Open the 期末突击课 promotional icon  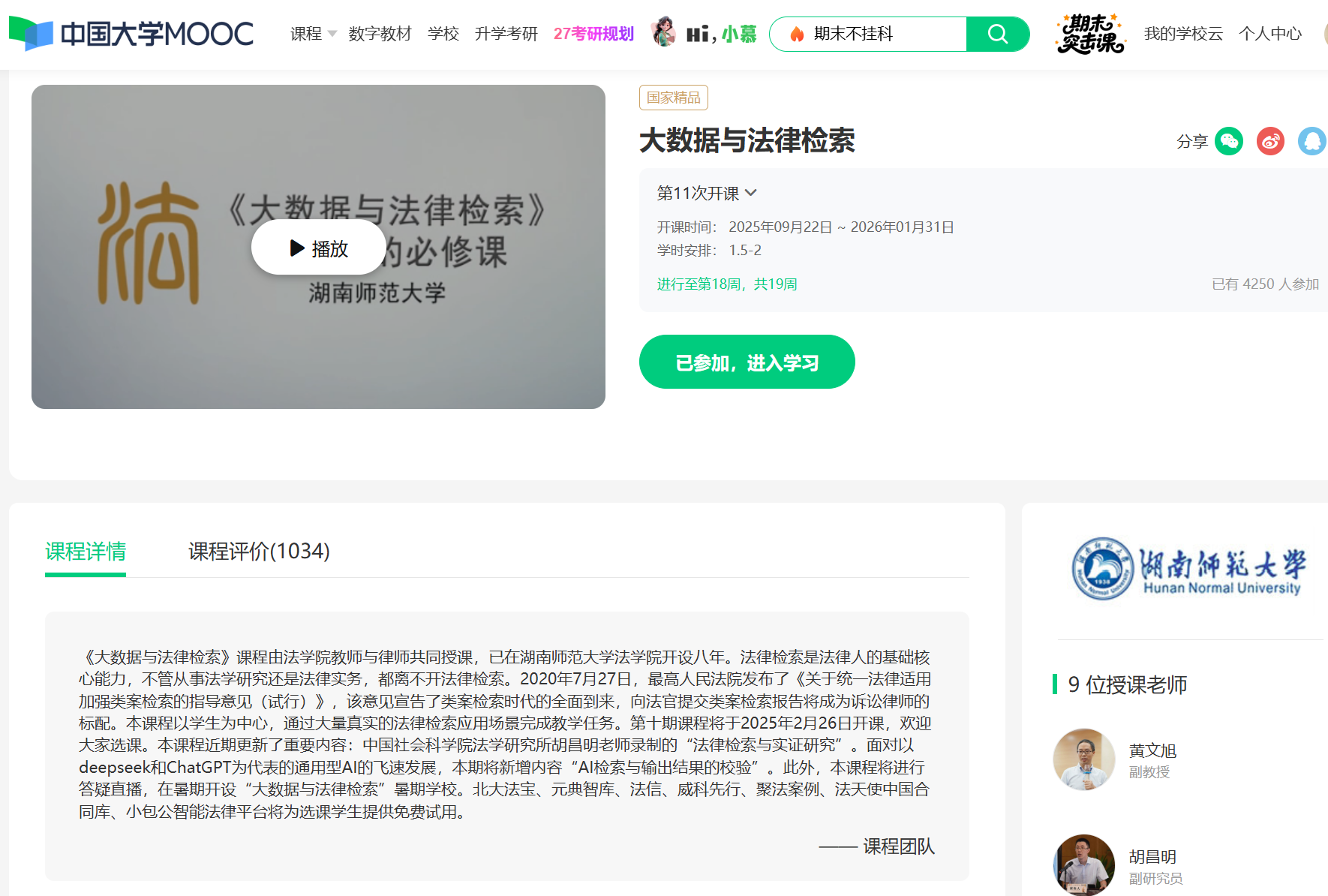(1090, 34)
